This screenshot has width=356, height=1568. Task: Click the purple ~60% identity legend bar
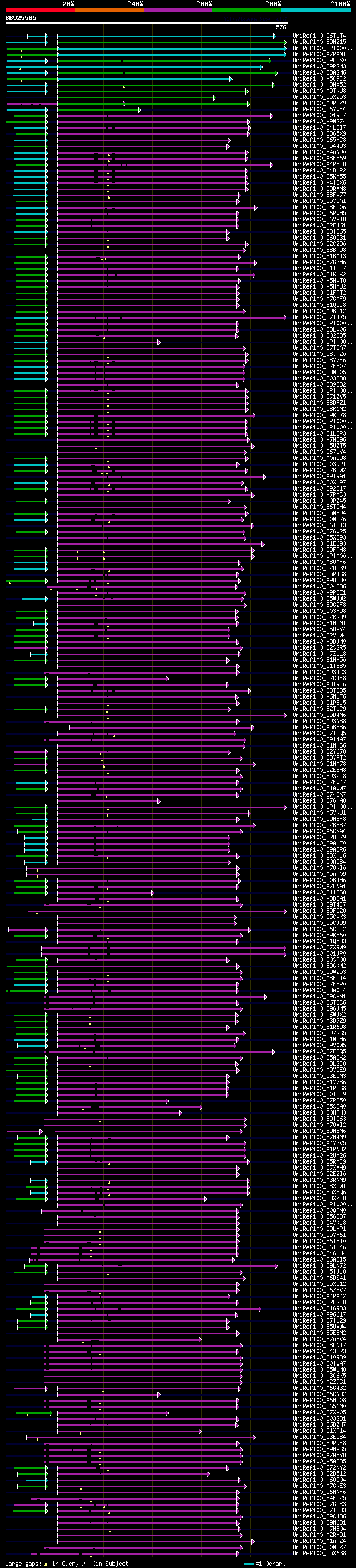177,10
